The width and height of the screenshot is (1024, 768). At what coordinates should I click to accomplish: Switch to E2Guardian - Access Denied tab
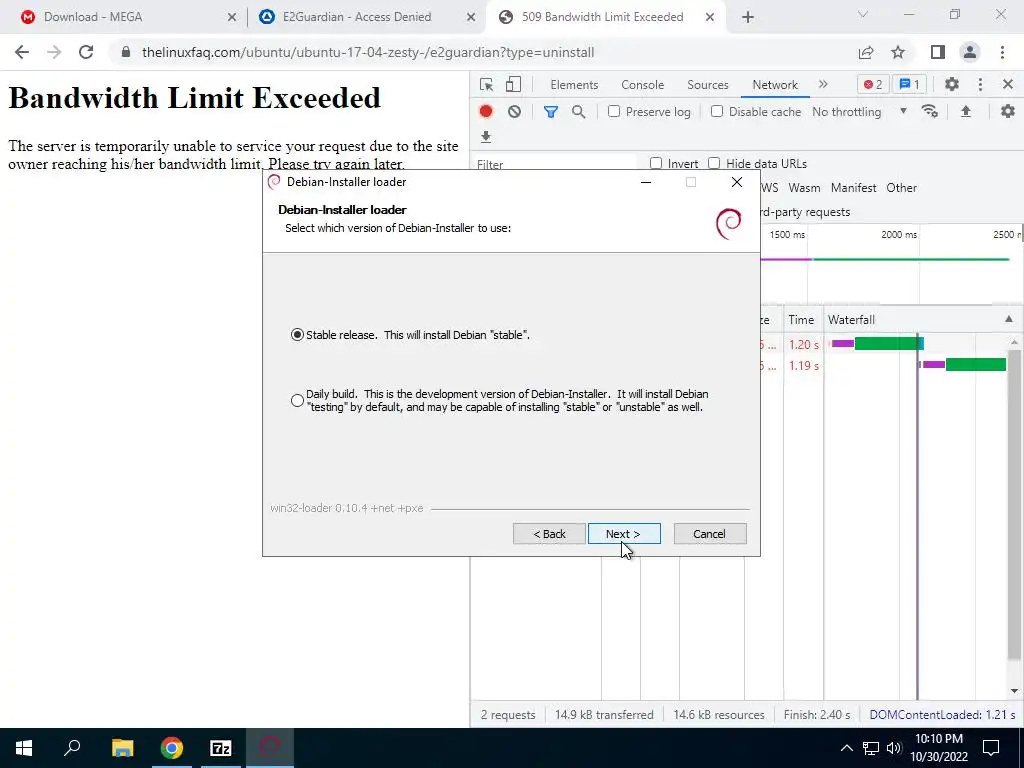(x=366, y=17)
